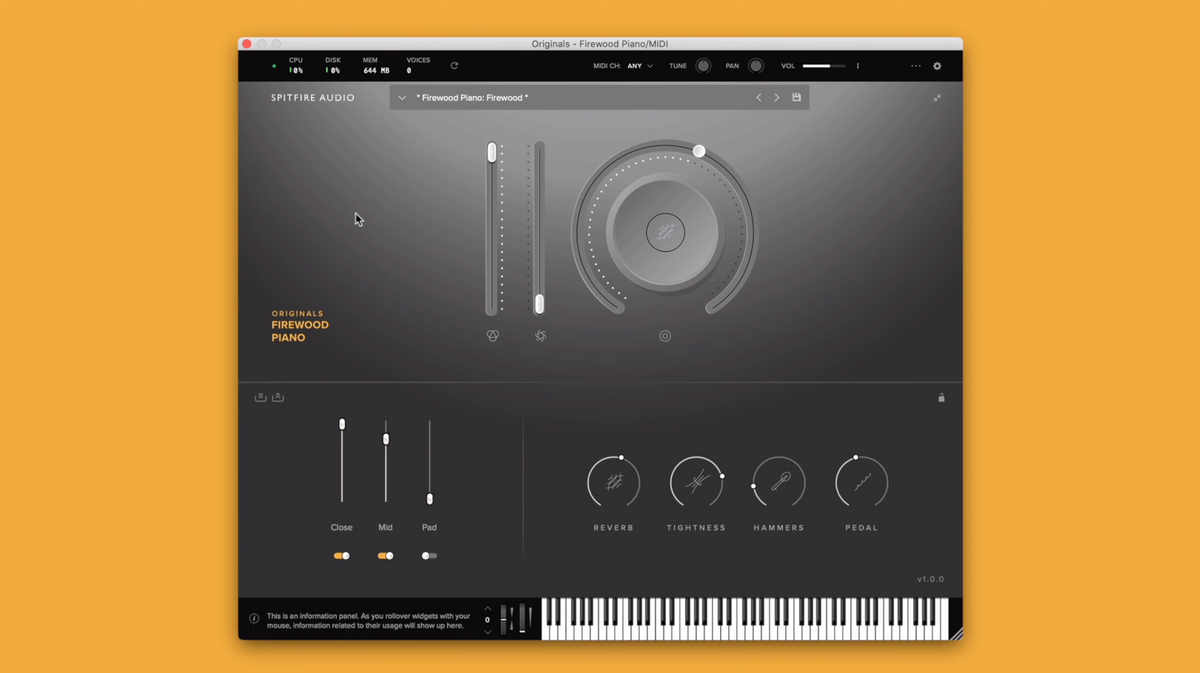Click the save preset floppy disk icon

point(796,98)
